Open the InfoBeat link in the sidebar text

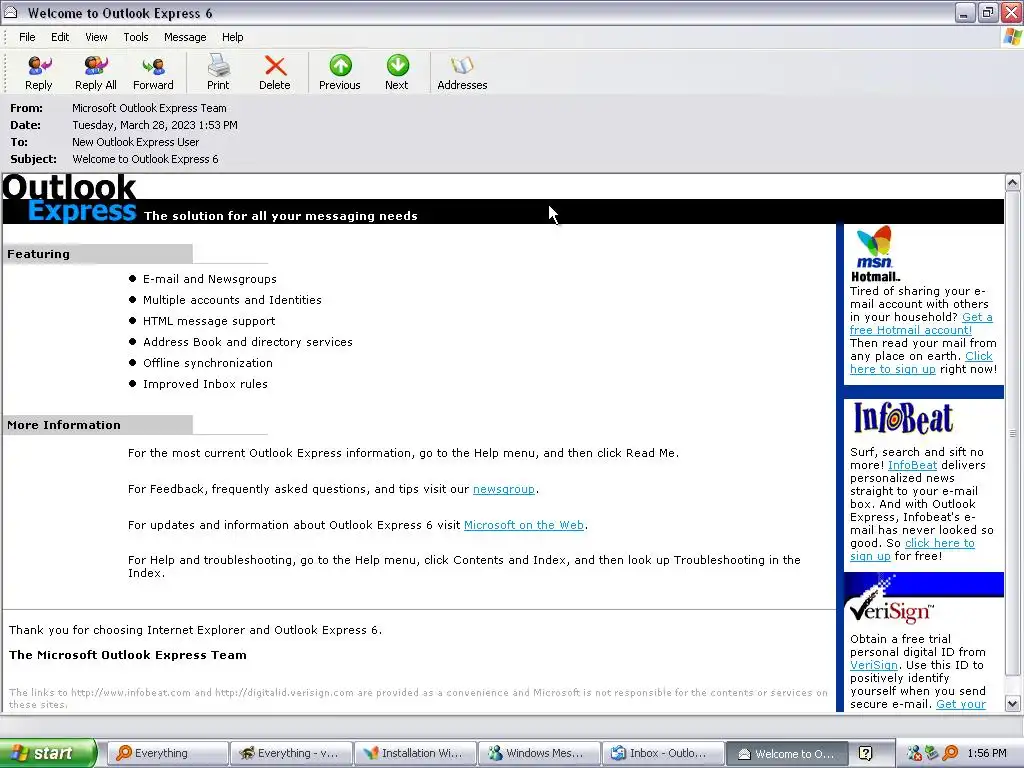coord(912,465)
